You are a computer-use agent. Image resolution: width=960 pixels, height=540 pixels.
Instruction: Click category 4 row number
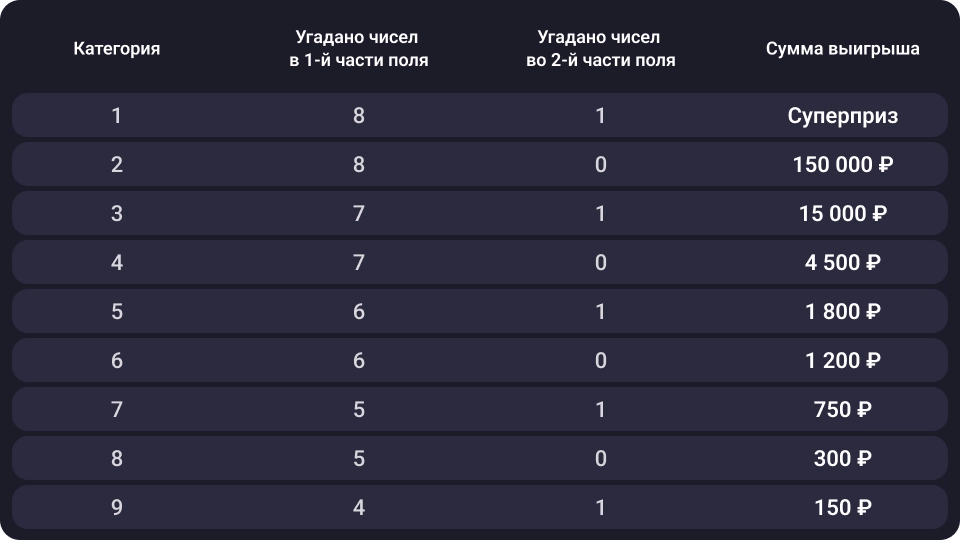point(116,263)
